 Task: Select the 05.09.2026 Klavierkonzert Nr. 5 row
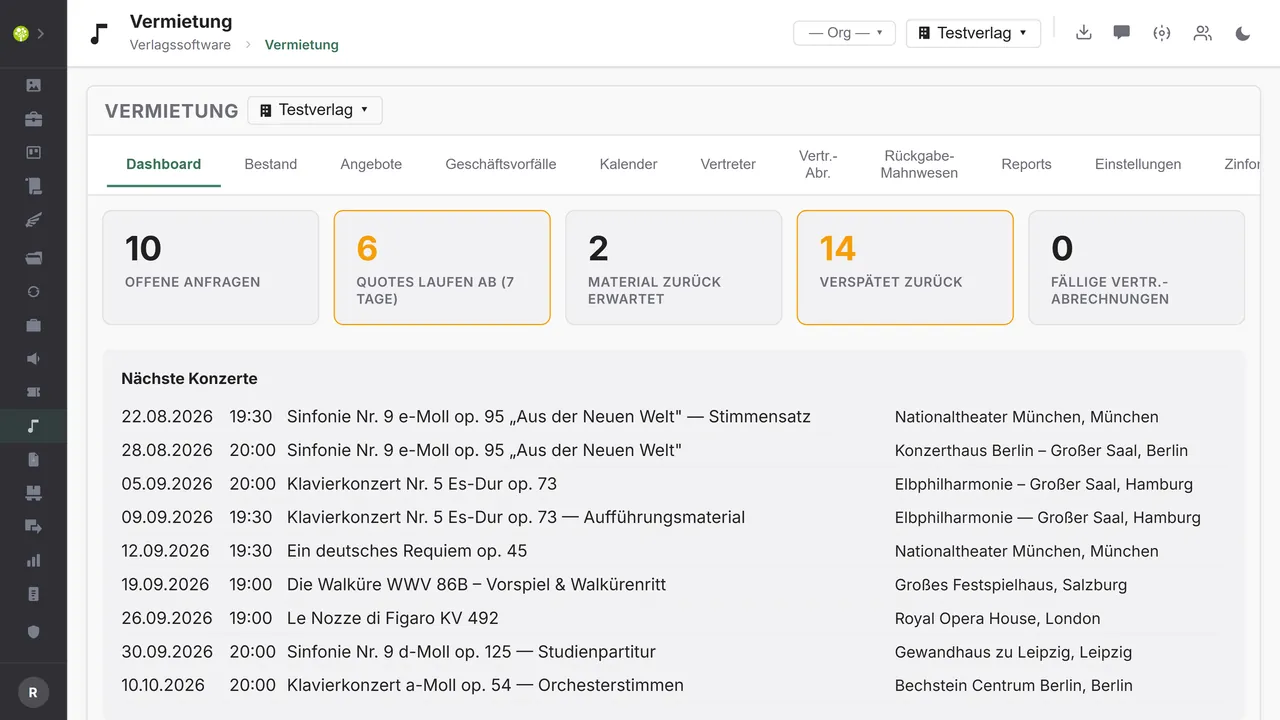(x=674, y=484)
